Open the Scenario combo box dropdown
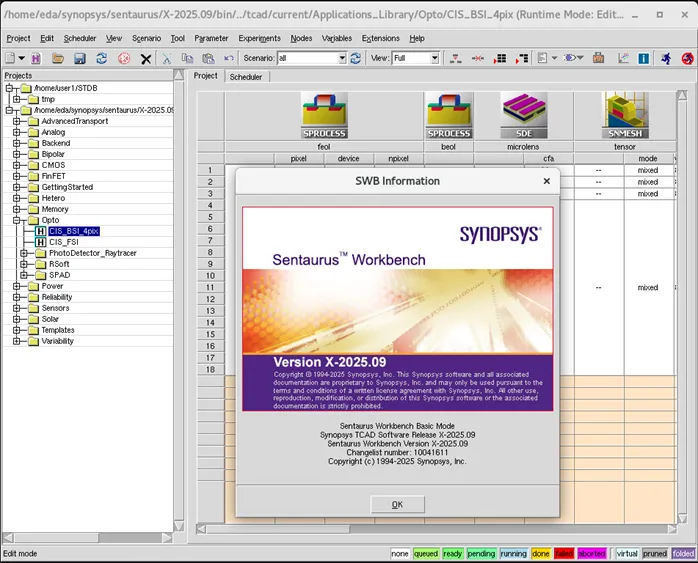 [x=342, y=58]
